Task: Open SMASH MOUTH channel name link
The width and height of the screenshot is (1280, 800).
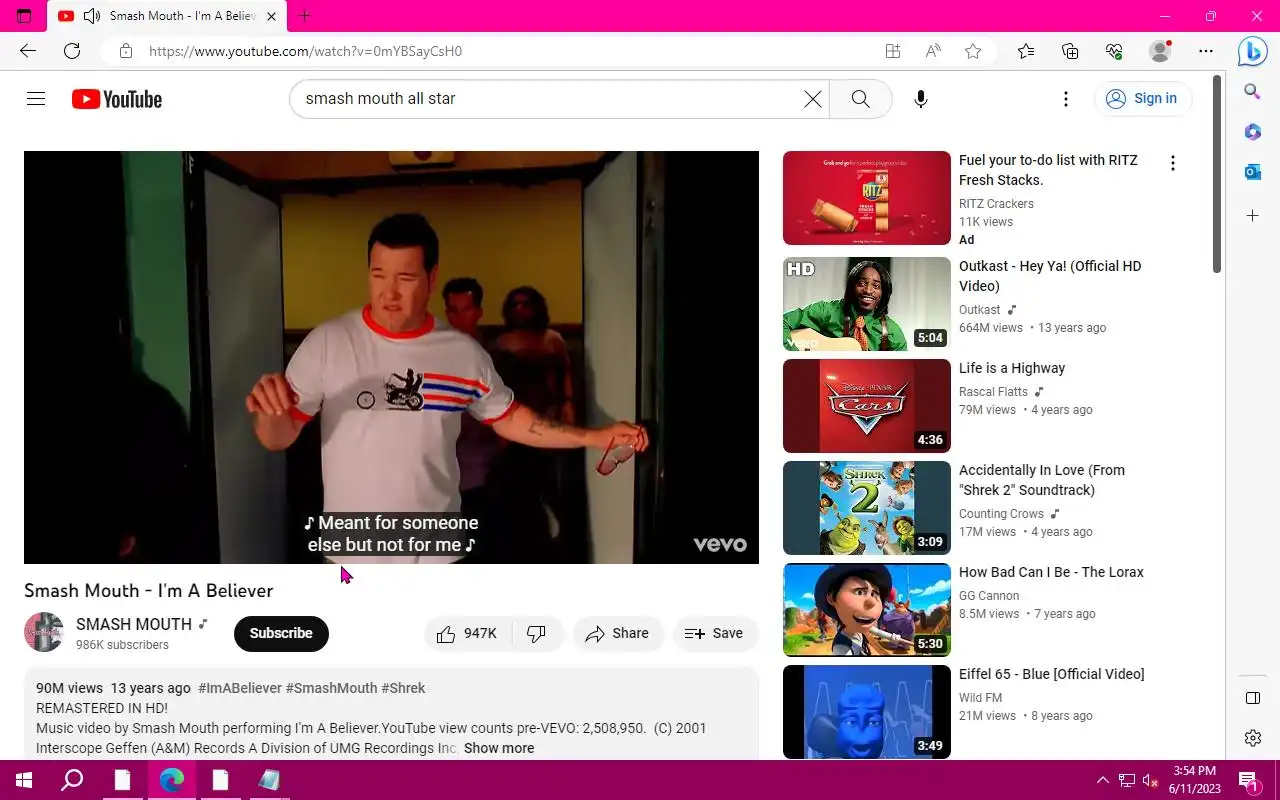Action: 134,624
